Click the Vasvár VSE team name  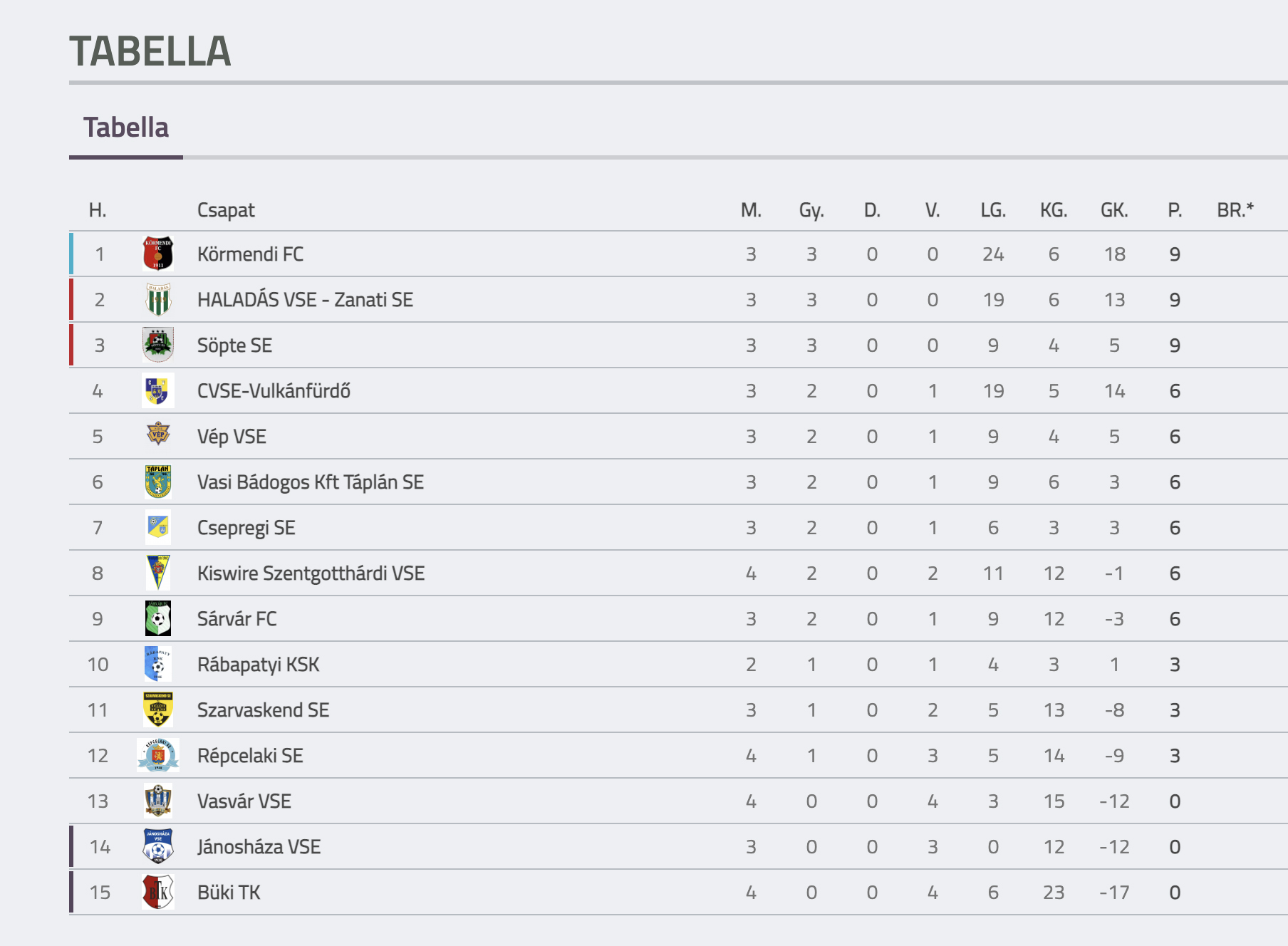pyautogui.click(x=244, y=801)
